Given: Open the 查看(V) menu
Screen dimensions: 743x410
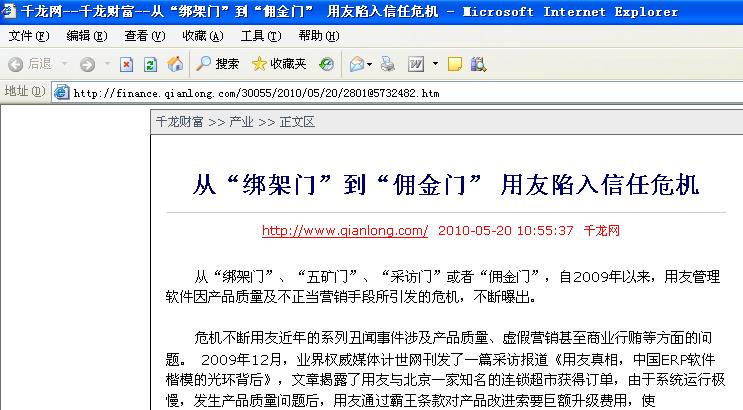Looking at the screenshot, I should click(145, 36).
